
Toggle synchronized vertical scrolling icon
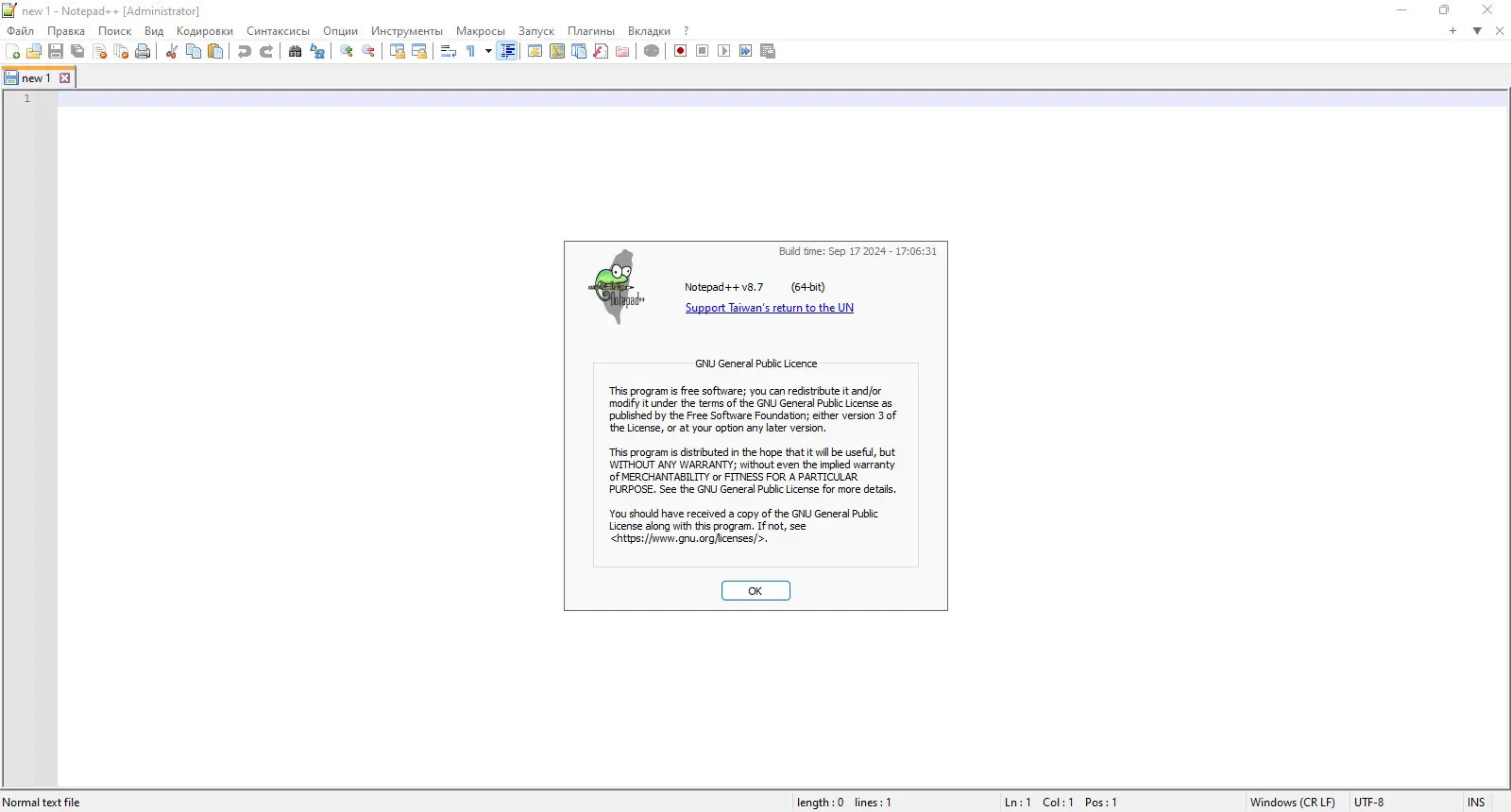click(x=398, y=51)
